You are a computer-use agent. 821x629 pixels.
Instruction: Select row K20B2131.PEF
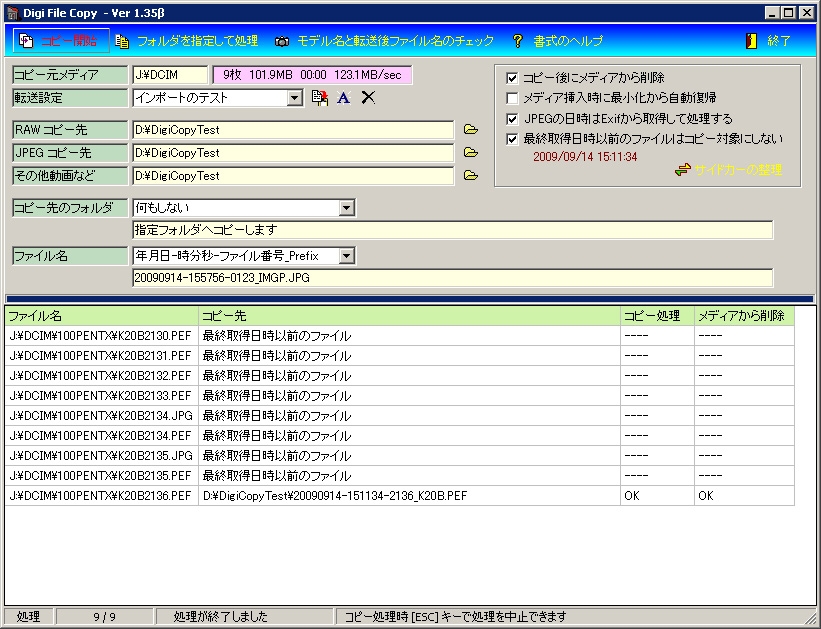400,356
